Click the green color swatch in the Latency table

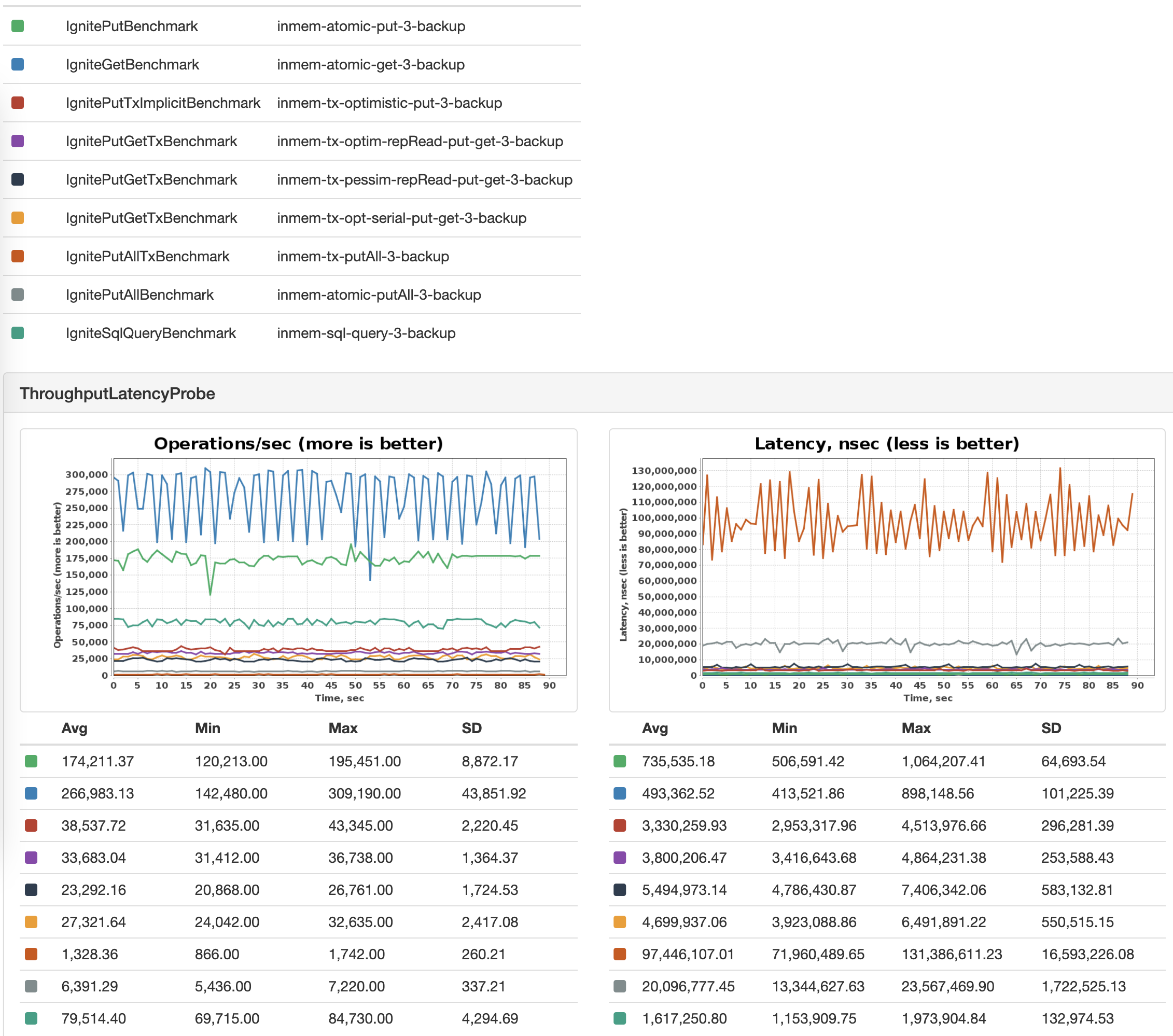(x=621, y=762)
